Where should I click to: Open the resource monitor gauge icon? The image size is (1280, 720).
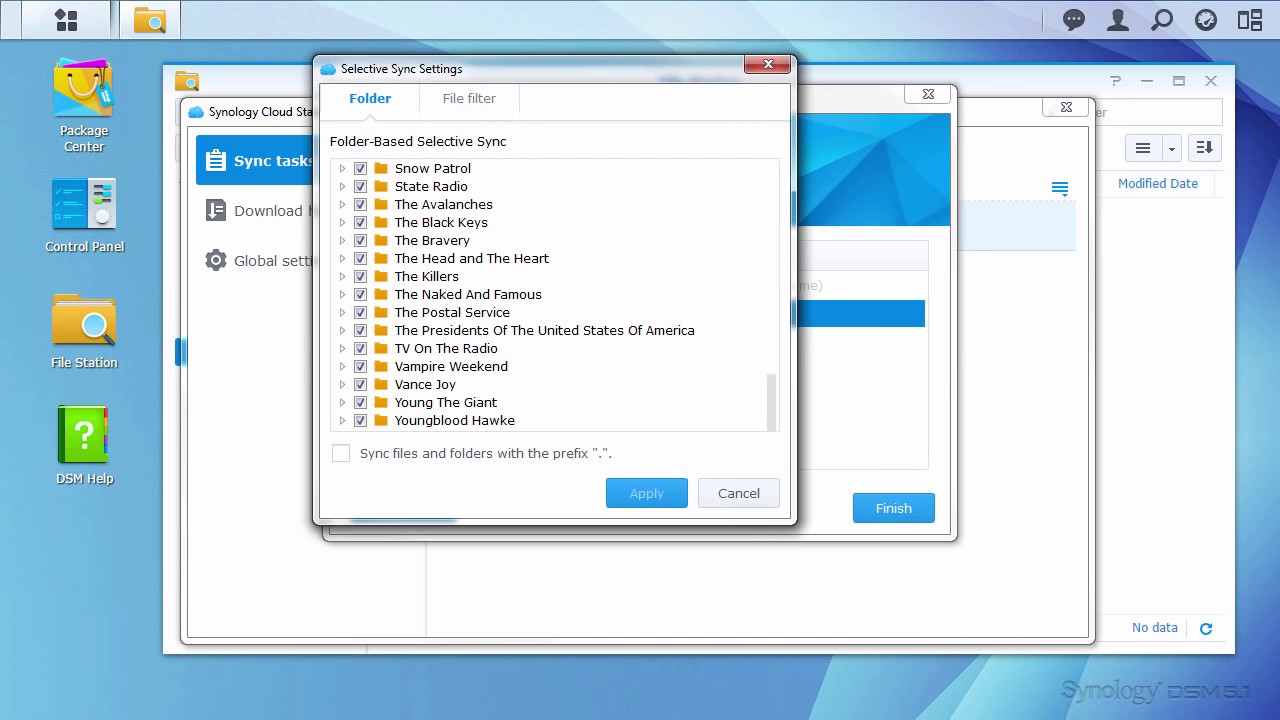(x=1206, y=20)
